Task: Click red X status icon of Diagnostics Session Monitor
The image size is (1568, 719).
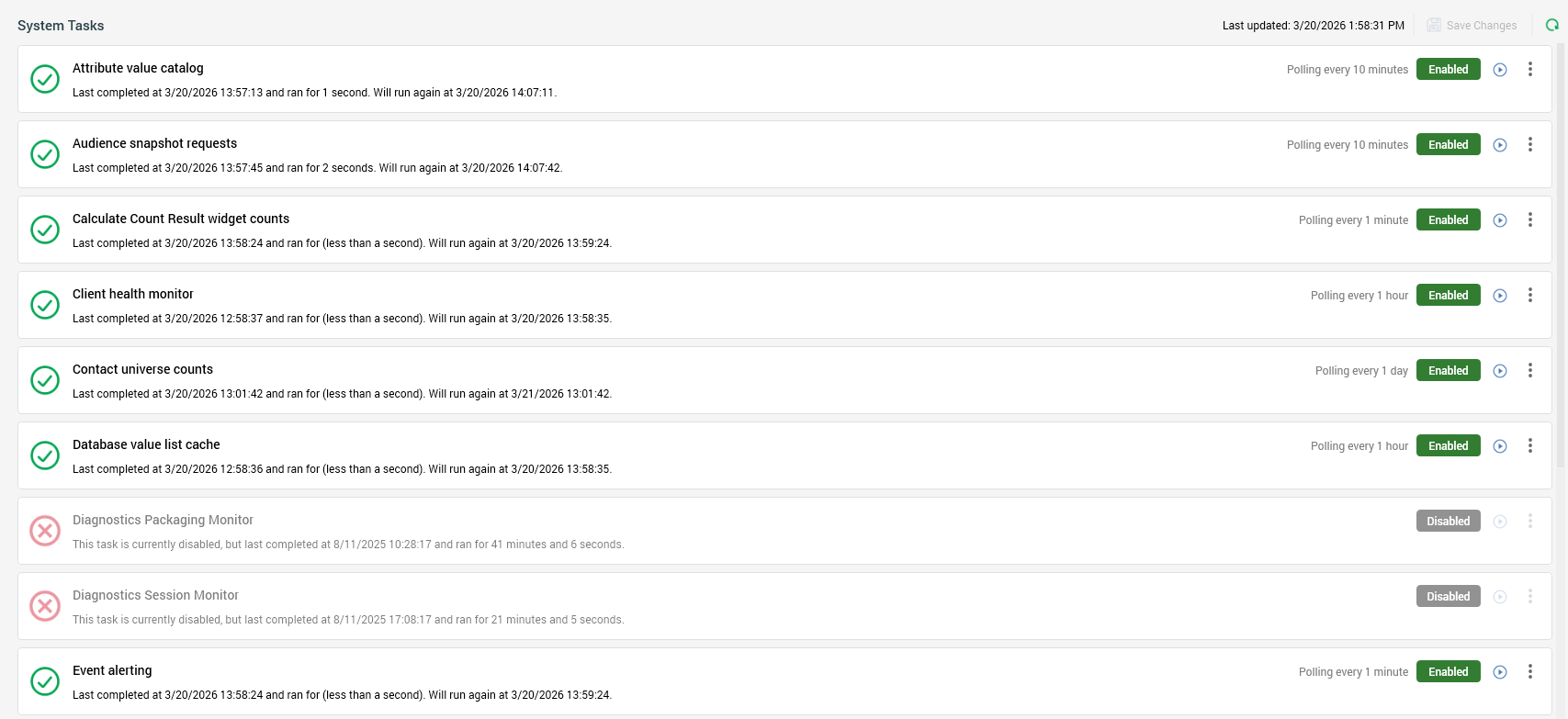Action: 45,606
